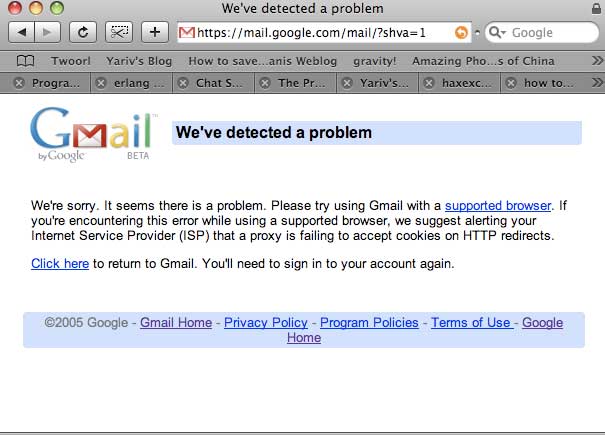Click the forward navigation arrow
Screen dimensions: 605x435
tap(48, 32)
